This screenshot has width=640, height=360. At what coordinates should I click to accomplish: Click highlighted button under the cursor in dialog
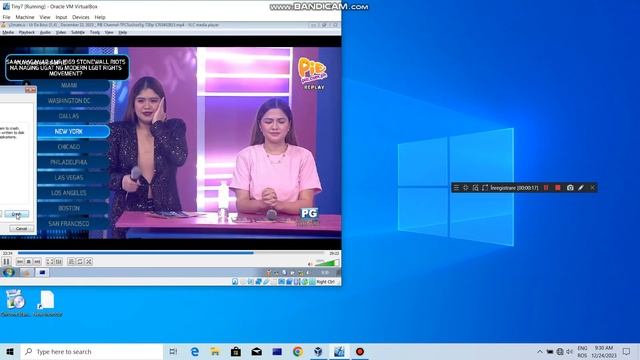click(16, 214)
